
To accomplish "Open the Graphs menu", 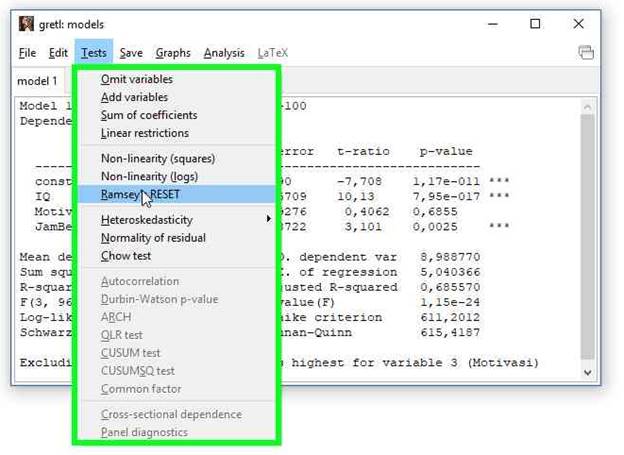I will coord(173,53).
